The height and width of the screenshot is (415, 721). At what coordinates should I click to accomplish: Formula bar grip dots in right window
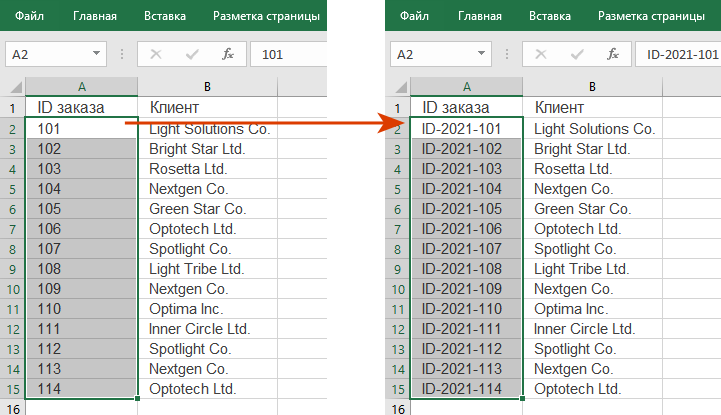click(507, 54)
